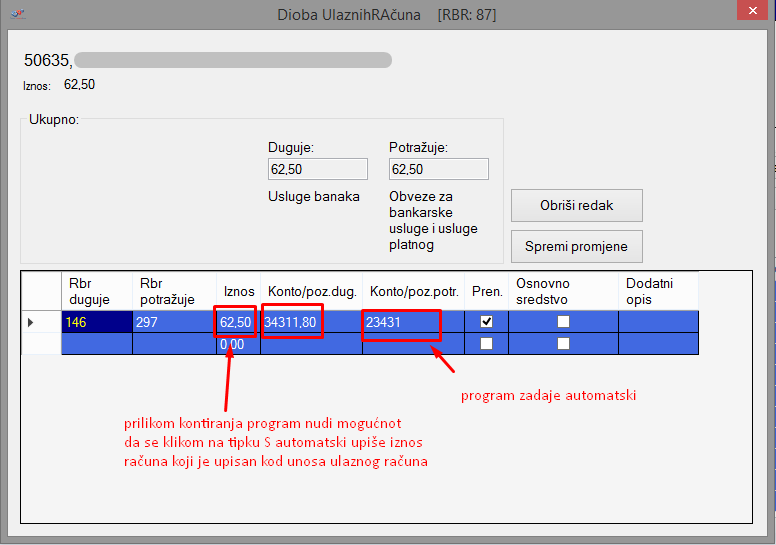Click the Rbr potražuje column header

click(x=174, y=291)
